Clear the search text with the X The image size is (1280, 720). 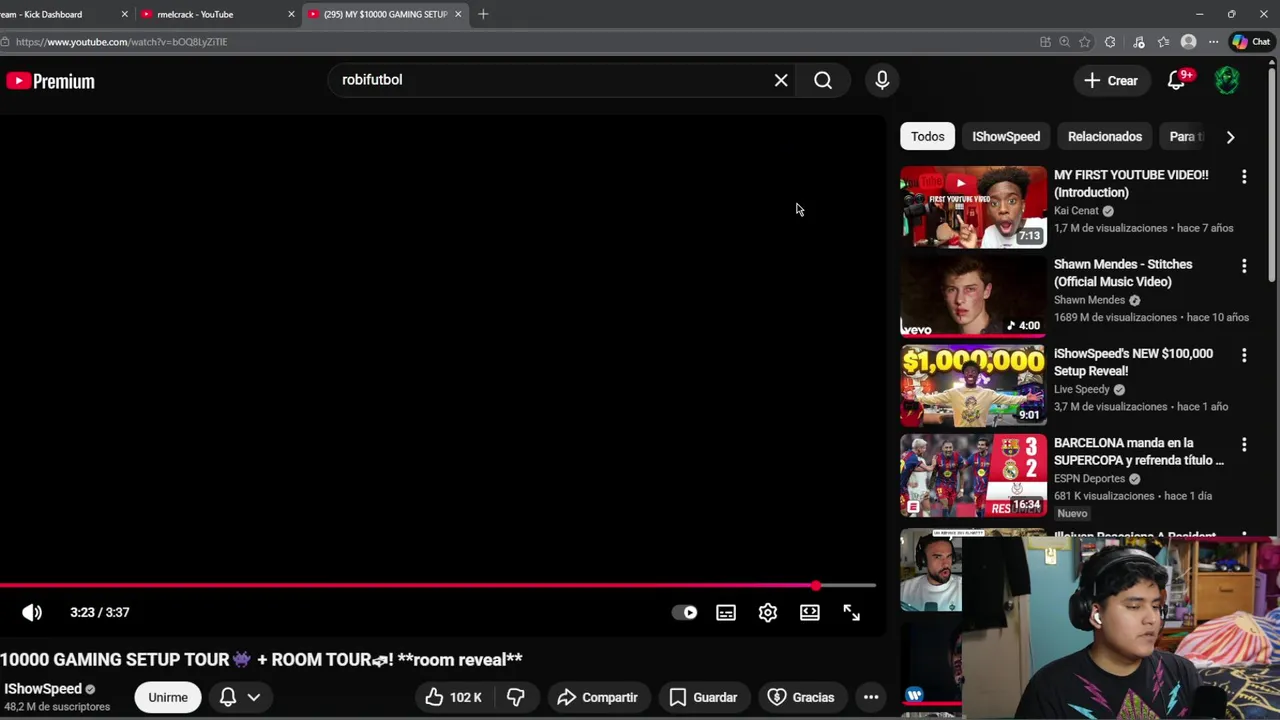[781, 80]
